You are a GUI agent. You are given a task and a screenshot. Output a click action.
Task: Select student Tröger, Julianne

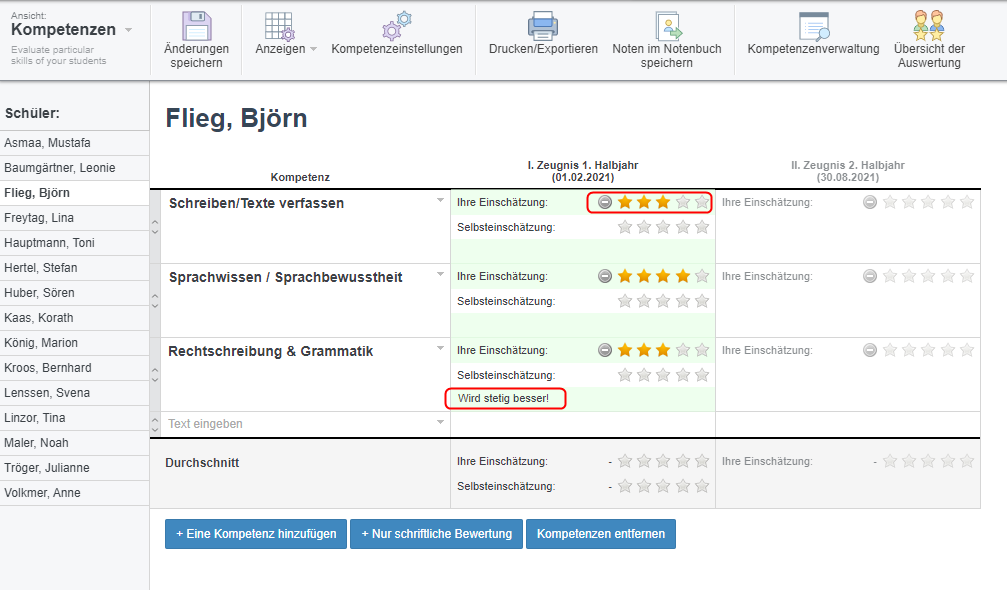point(74,468)
